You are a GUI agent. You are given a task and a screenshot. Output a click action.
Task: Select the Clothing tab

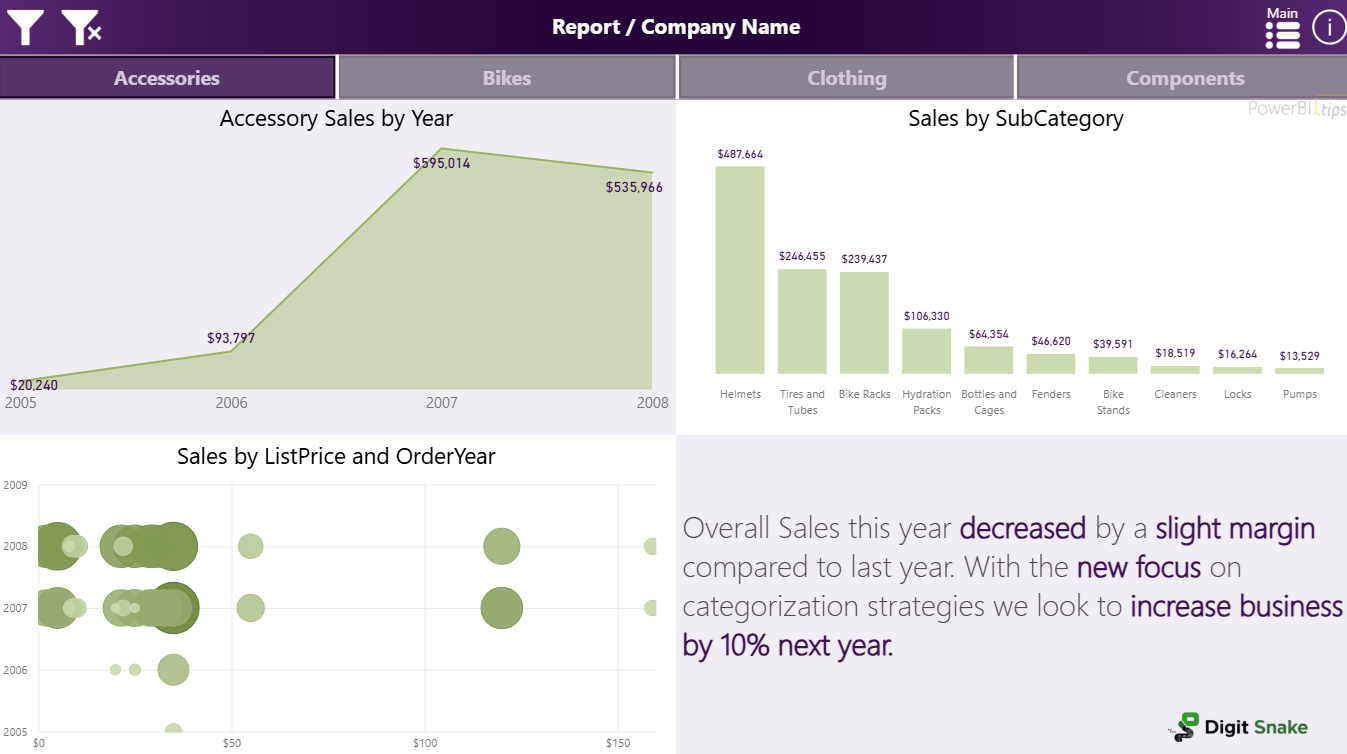coord(847,78)
